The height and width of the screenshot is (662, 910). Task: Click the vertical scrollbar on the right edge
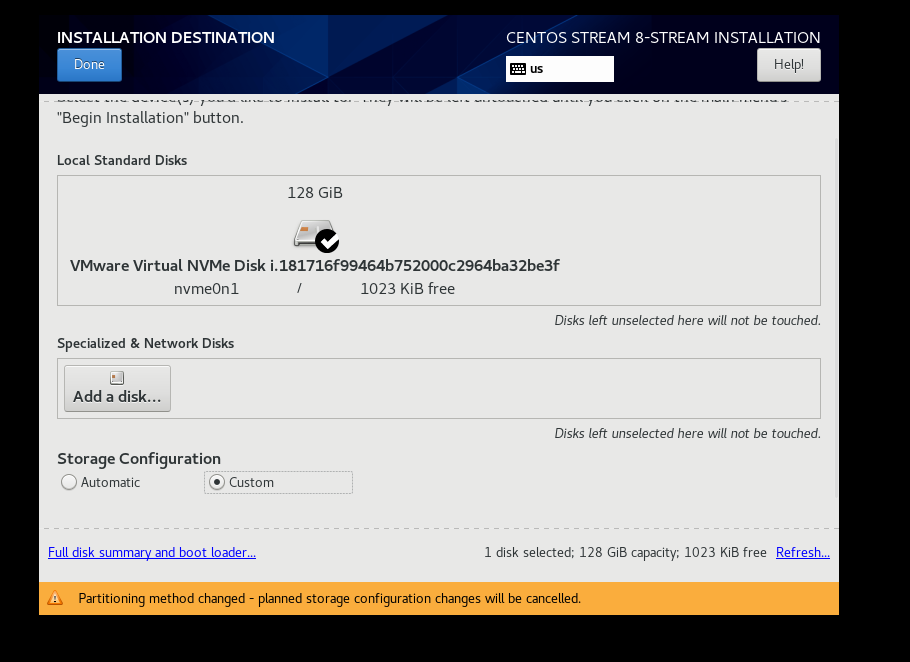click(836, 318)
